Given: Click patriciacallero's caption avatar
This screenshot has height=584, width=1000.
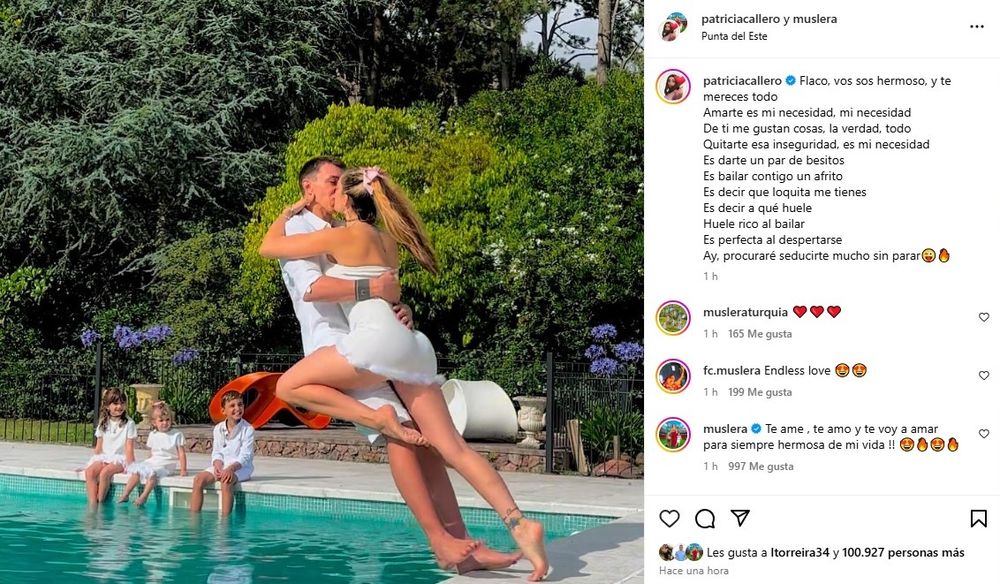Looking at the screenshot, I should [673, 87].
